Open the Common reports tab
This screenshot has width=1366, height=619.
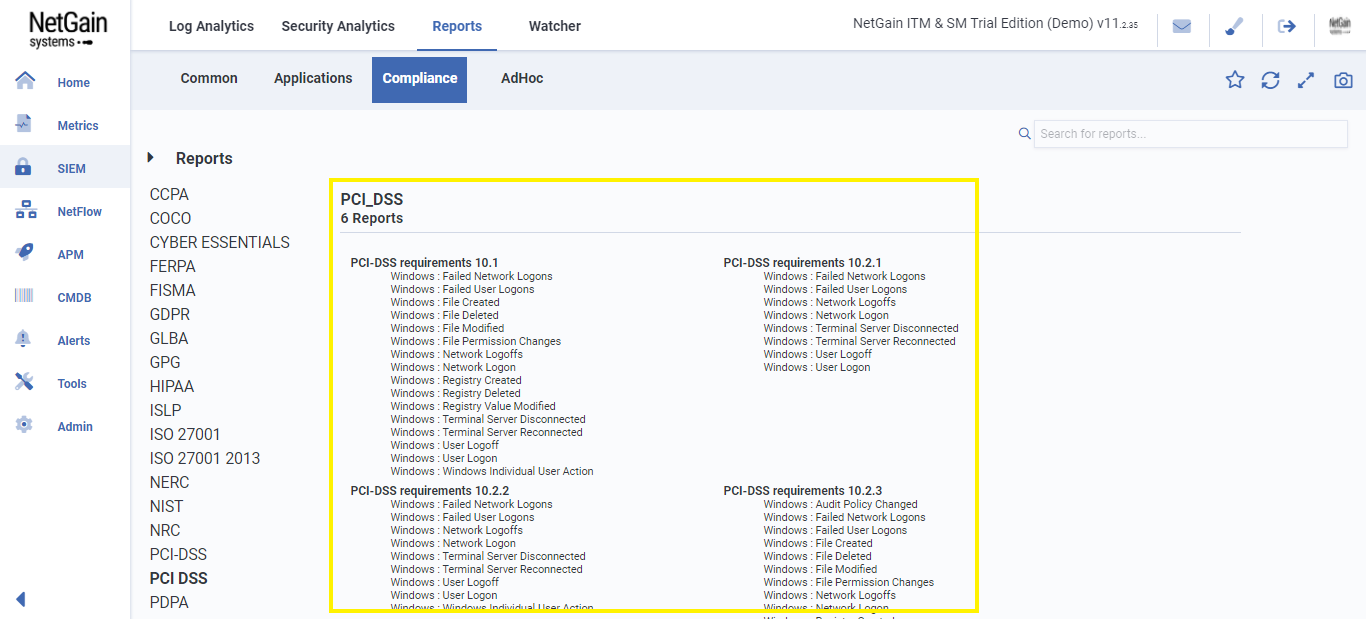[209, 78]
